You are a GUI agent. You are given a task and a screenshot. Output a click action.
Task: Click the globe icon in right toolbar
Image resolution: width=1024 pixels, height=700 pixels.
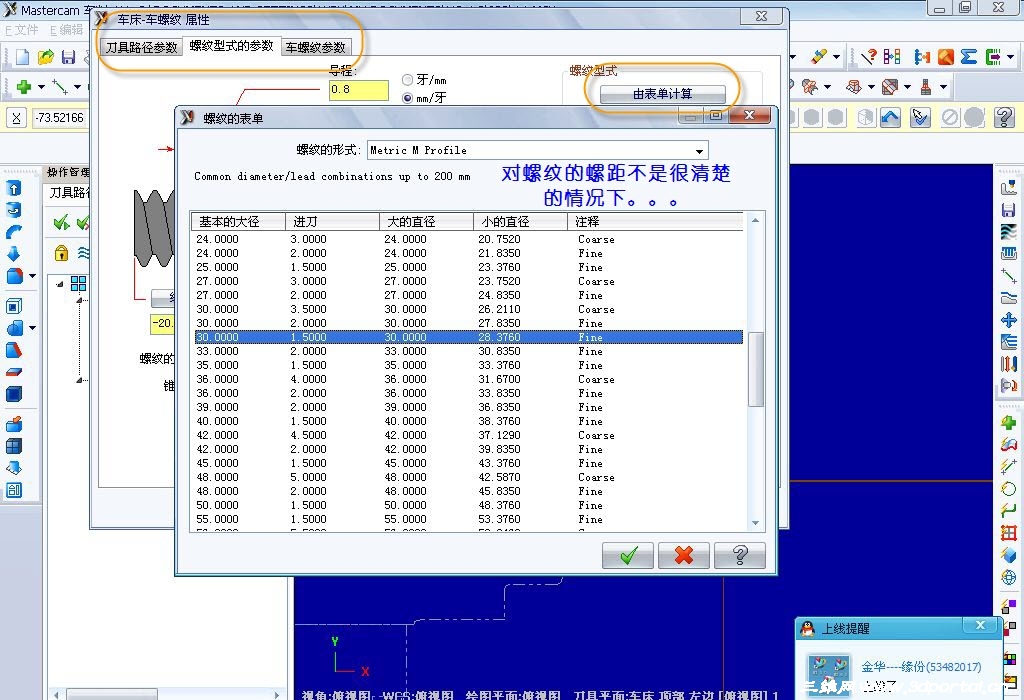pos(1008,577)
